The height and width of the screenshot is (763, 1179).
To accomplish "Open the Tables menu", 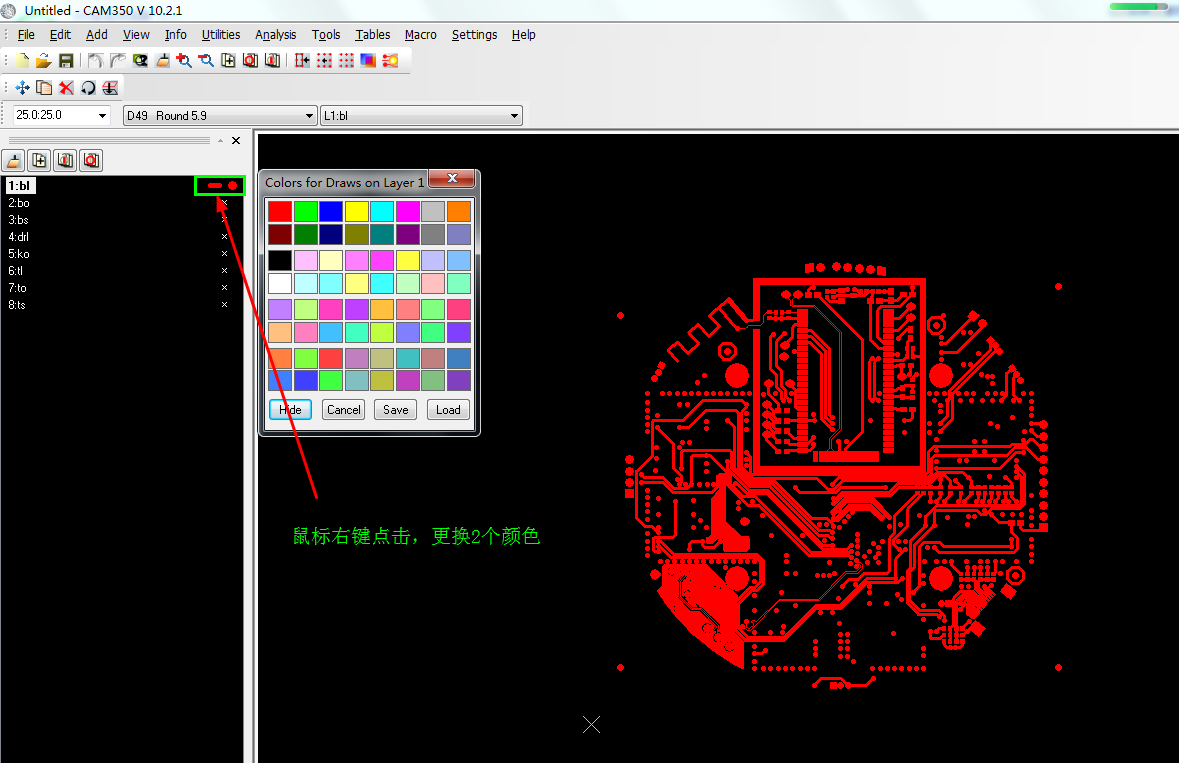I will (373, 35).
